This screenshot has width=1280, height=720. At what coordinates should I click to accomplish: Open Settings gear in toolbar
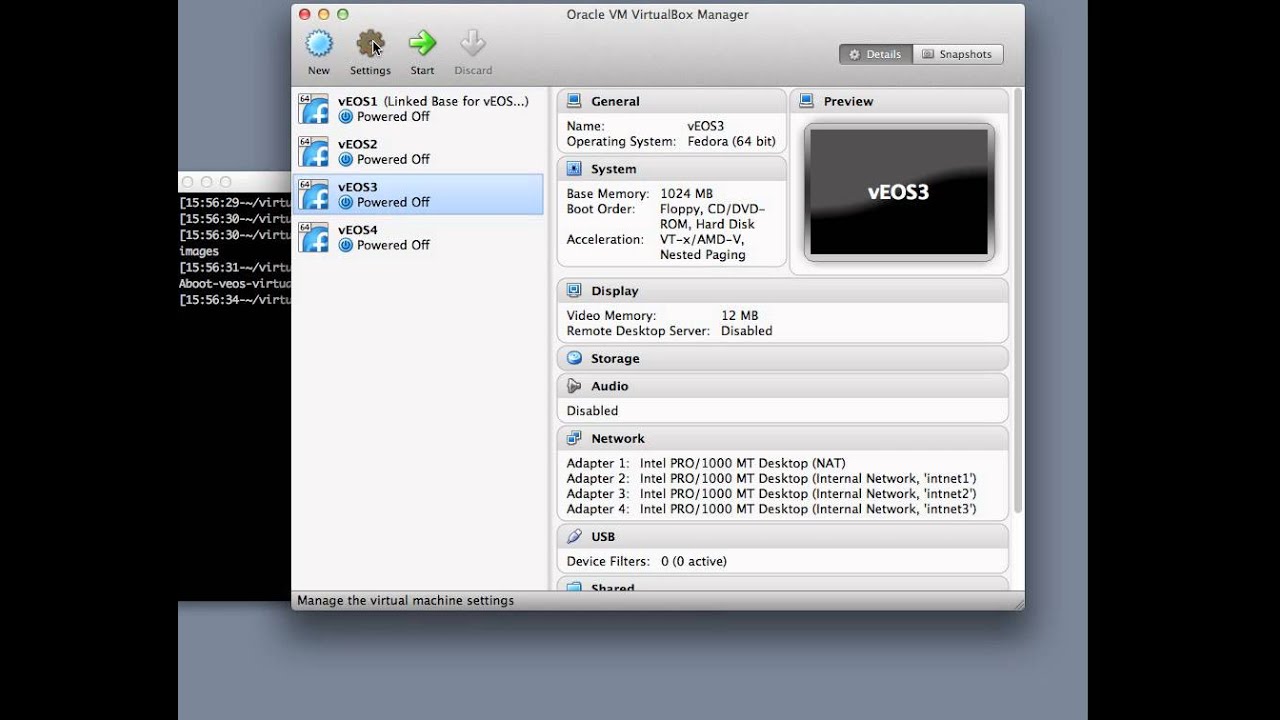(370, 43)
